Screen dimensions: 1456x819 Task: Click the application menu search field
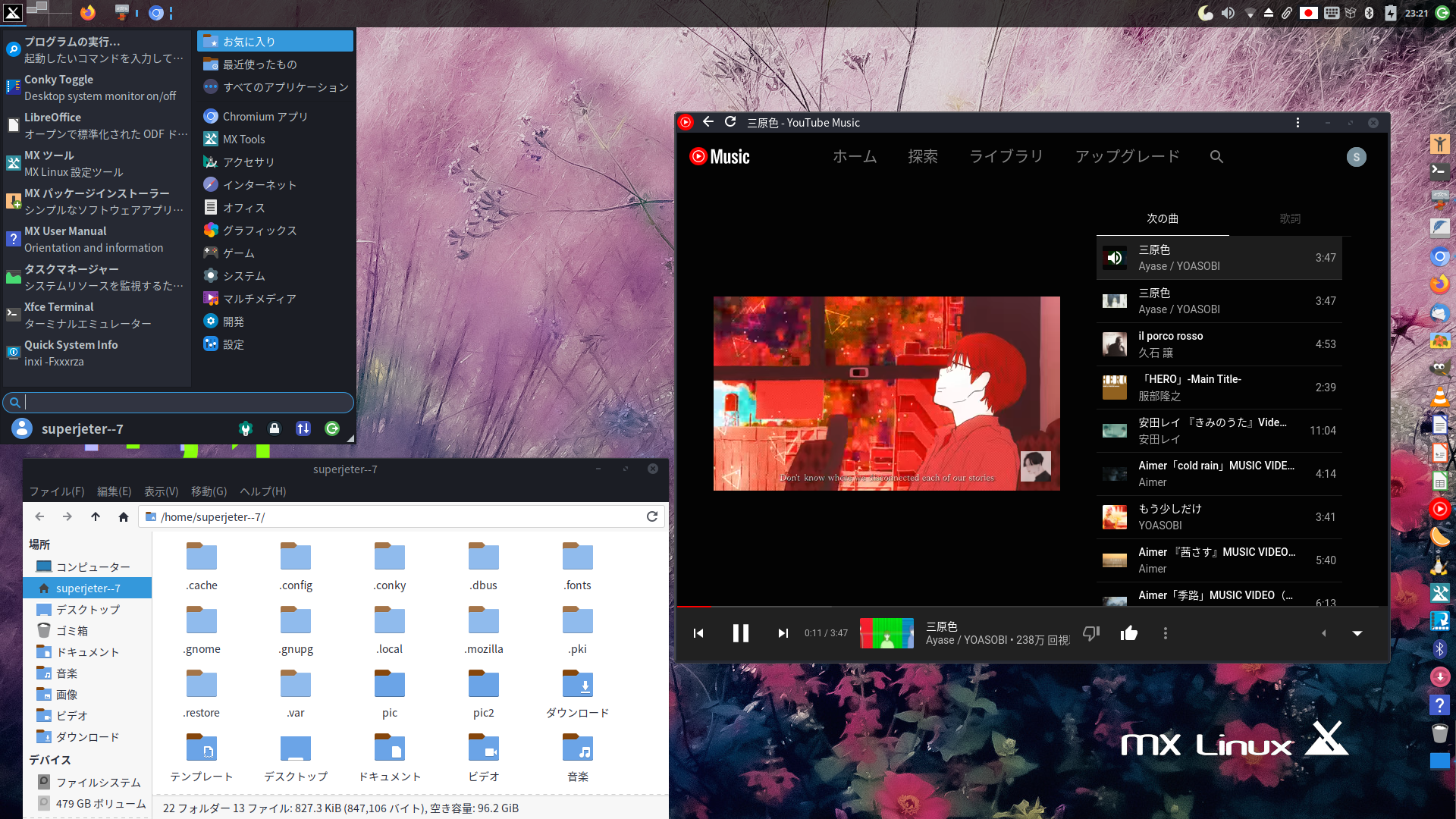coord(178,403)
